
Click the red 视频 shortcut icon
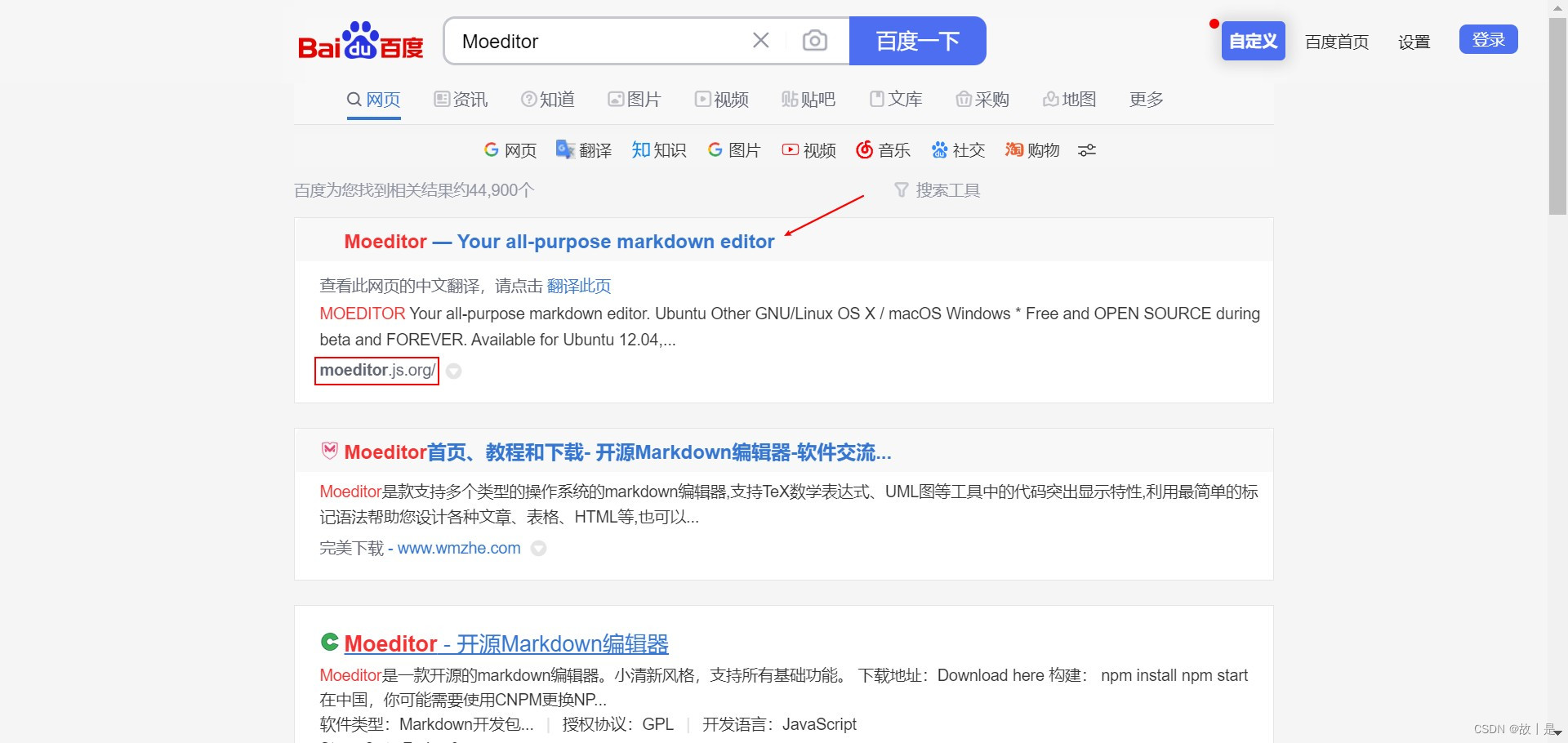790,150
